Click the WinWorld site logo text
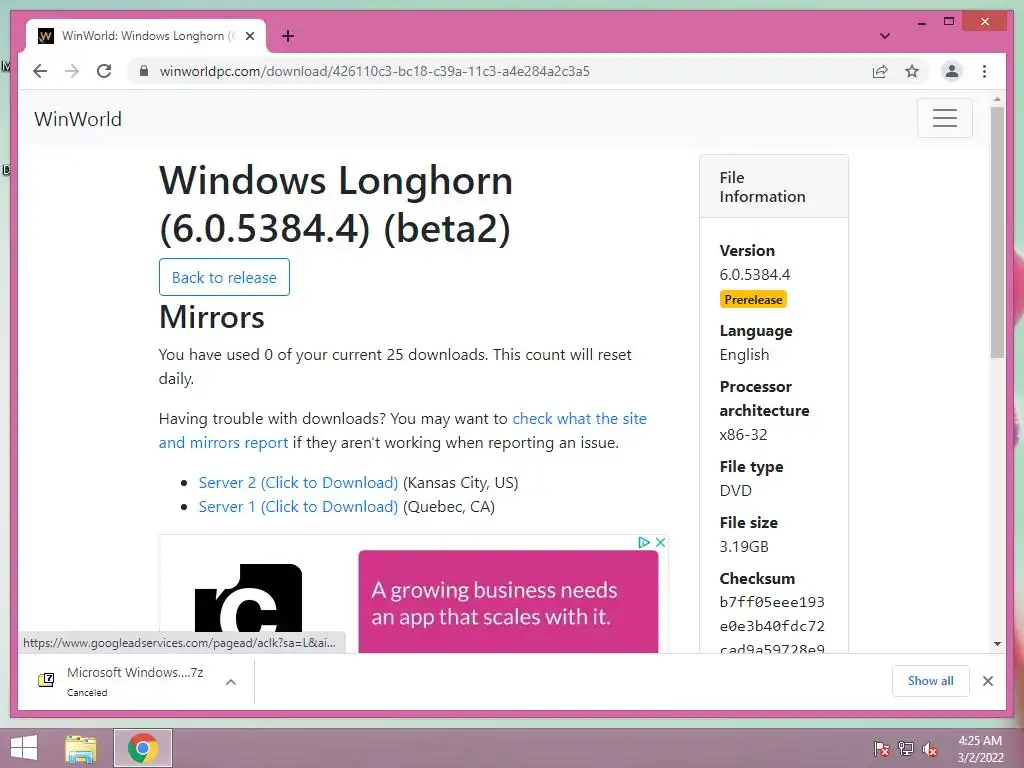 click(78, 119)
